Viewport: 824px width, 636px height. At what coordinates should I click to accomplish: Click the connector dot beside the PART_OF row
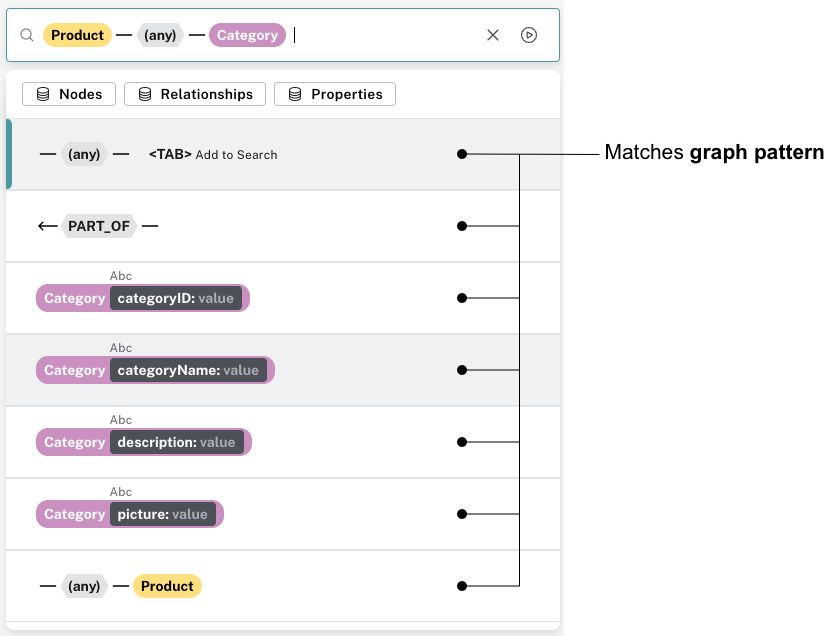461,226
